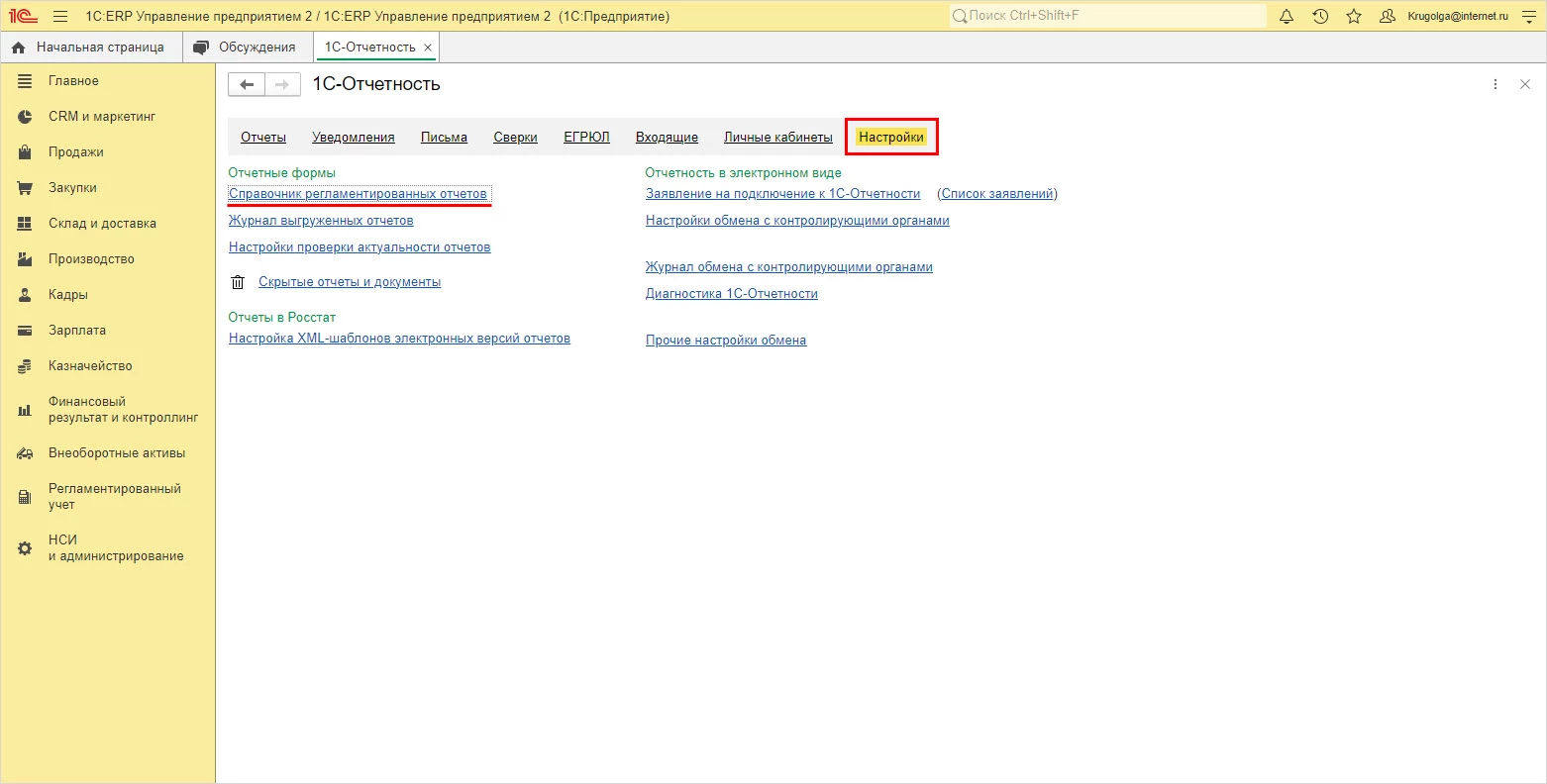Open Журнал выгруженных отчетов link

click(321, 221)
